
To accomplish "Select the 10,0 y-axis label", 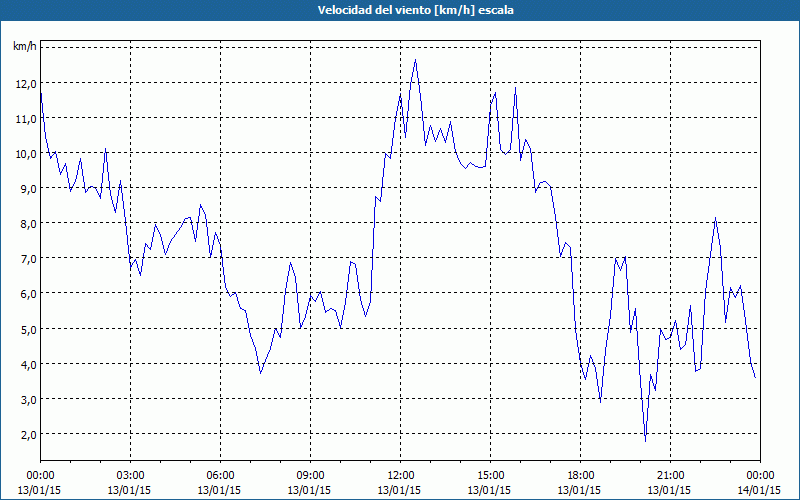I will pyautogui.click(x=28, y=154).
